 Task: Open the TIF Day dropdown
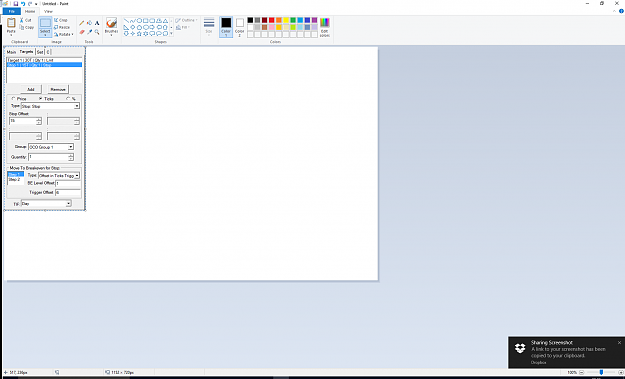click(x=68, y=204)
